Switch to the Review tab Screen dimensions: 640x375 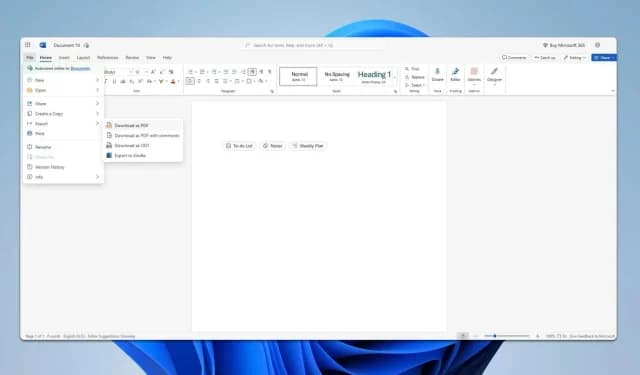point(132,58)
